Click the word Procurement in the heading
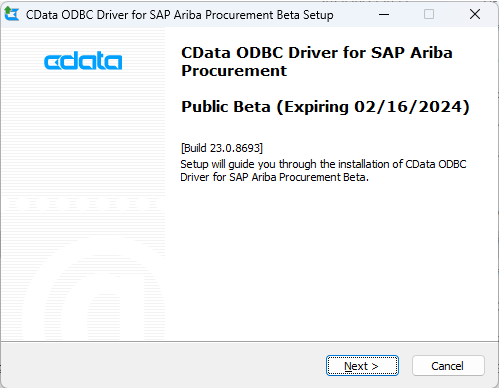 click(234, 71)
